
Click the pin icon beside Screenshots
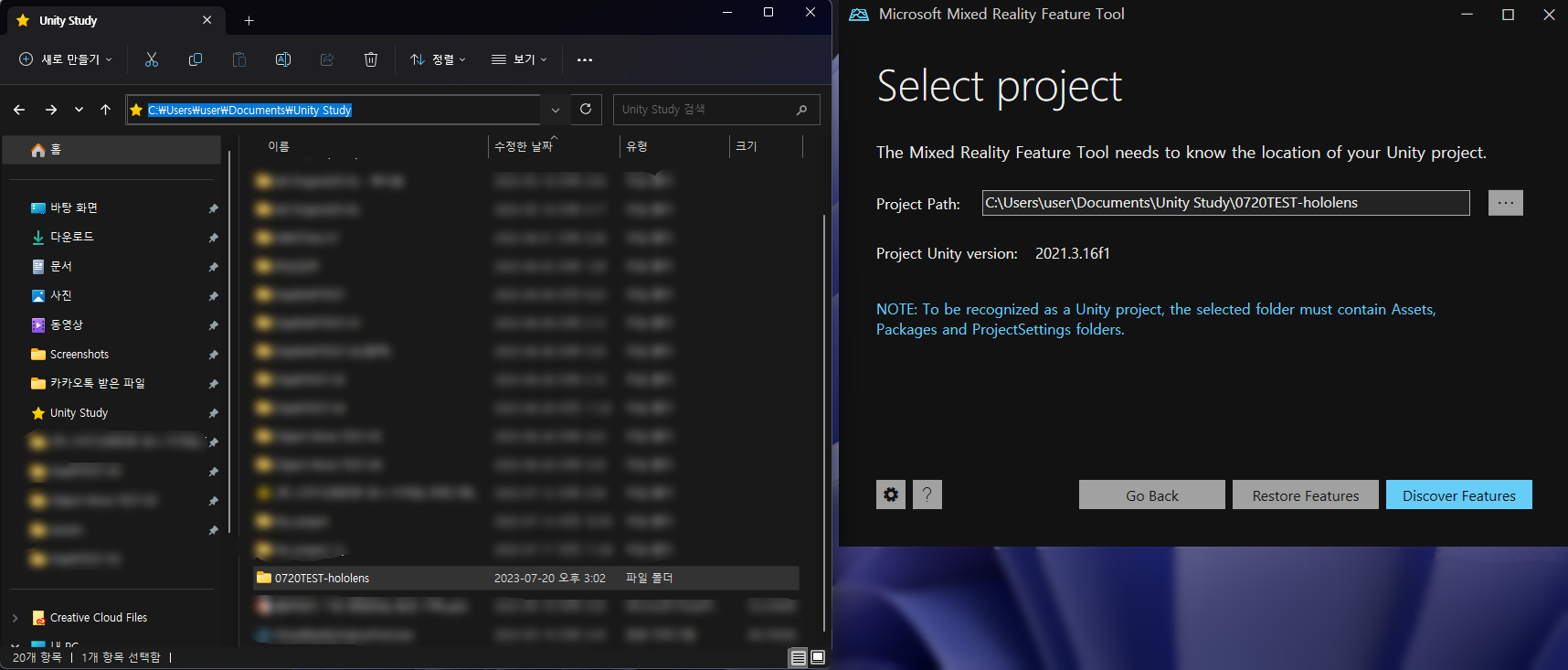click(x=213, y=355)
